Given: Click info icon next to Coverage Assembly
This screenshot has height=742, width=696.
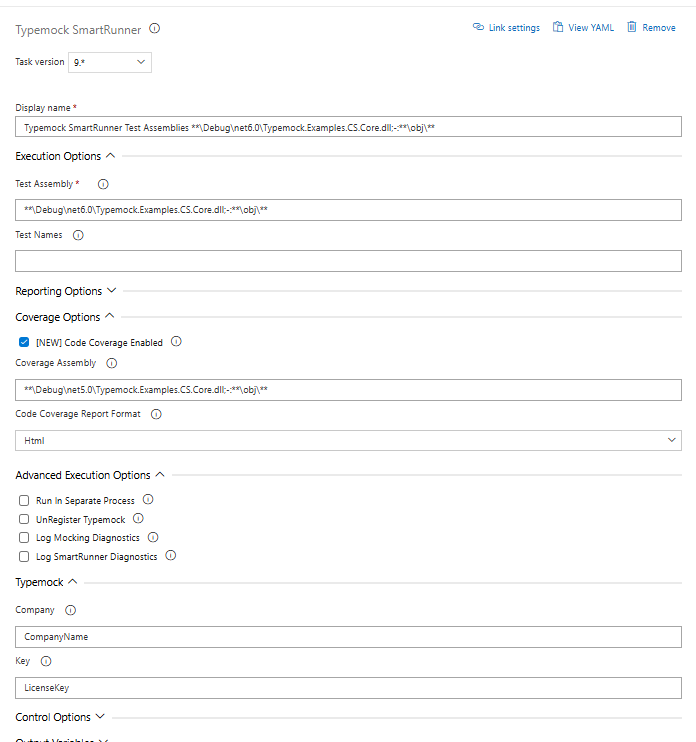Looking at the screenshot, I should [112, 364].
